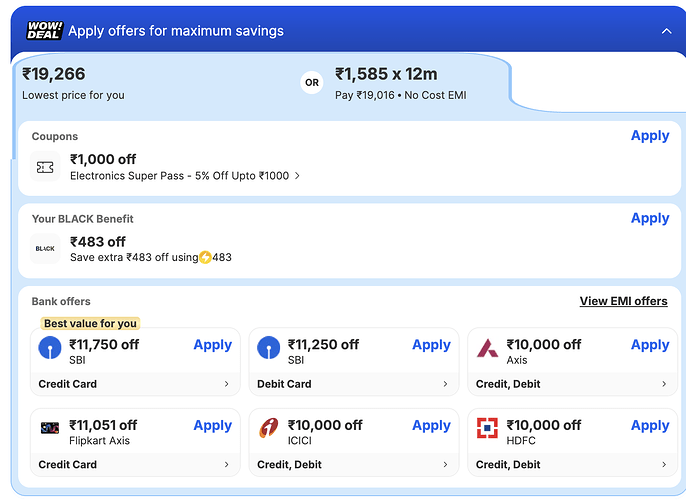Click the HDFC bank logo icon
686x500 pixels.
click(x=488, y=428)
